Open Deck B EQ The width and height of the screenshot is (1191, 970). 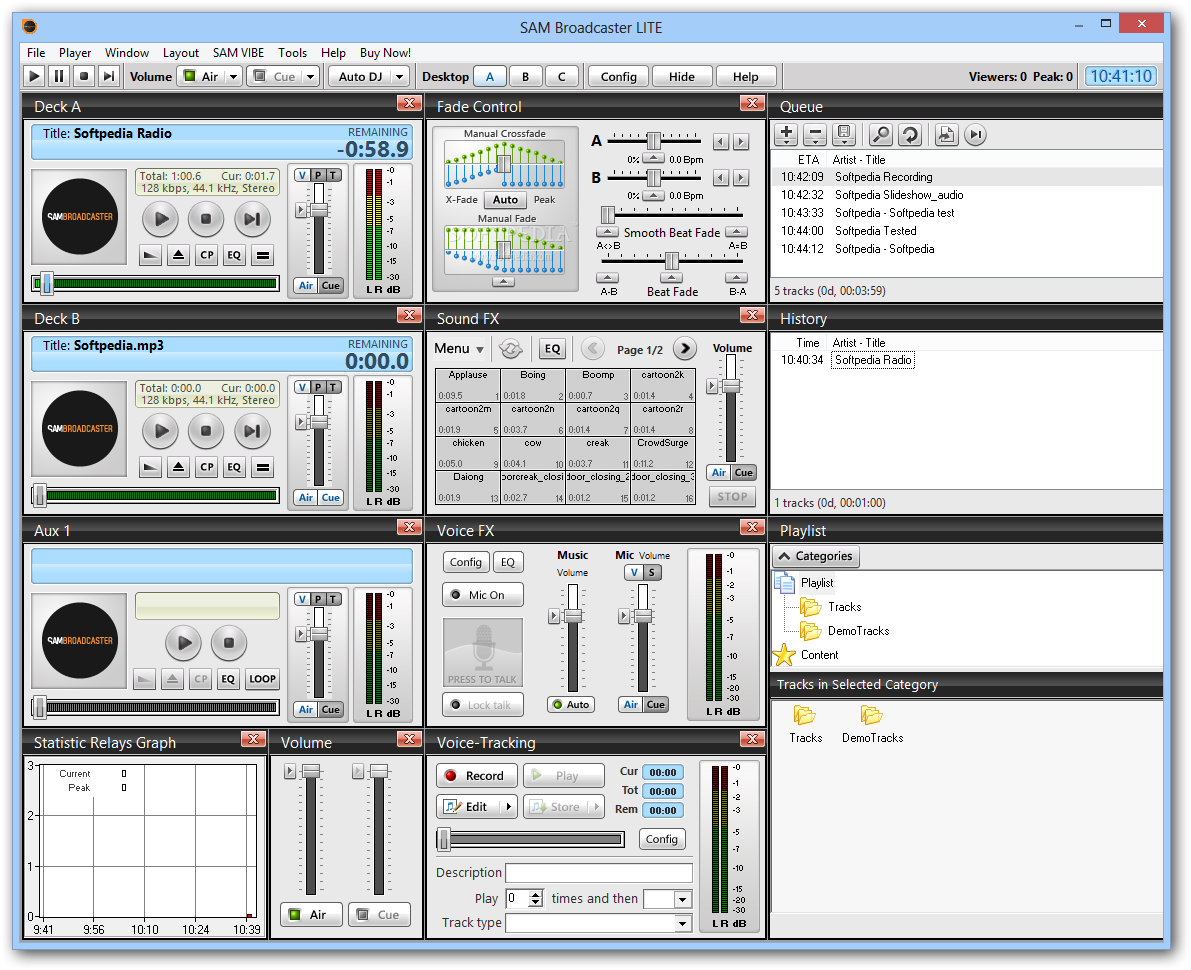tap(234, 467)
